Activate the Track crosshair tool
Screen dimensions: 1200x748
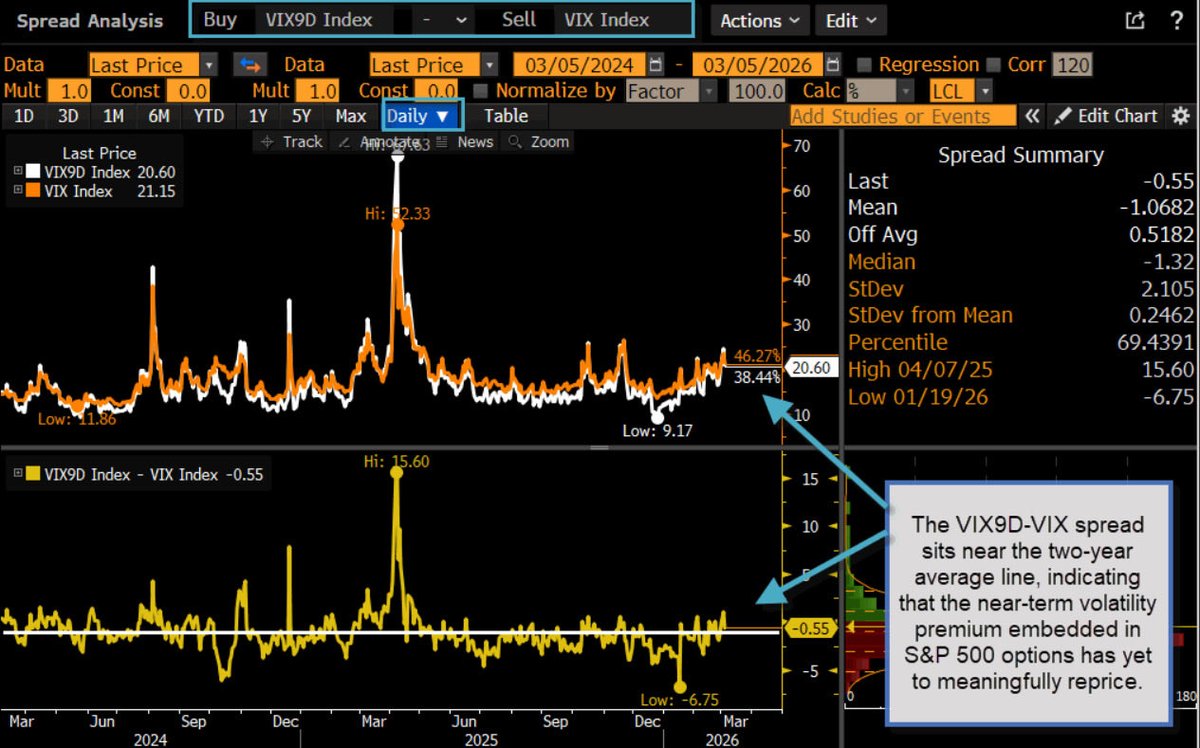tap(292, 142)
